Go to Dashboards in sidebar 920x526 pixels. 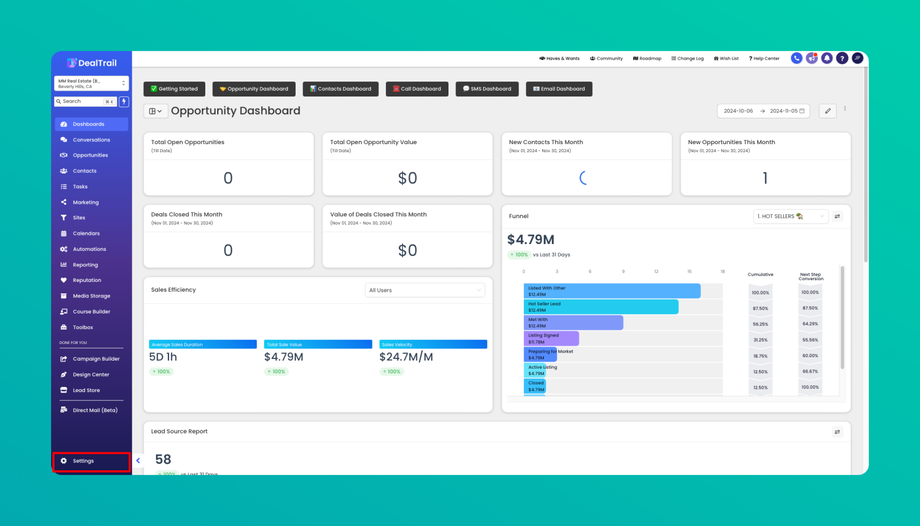pos(92,124)
